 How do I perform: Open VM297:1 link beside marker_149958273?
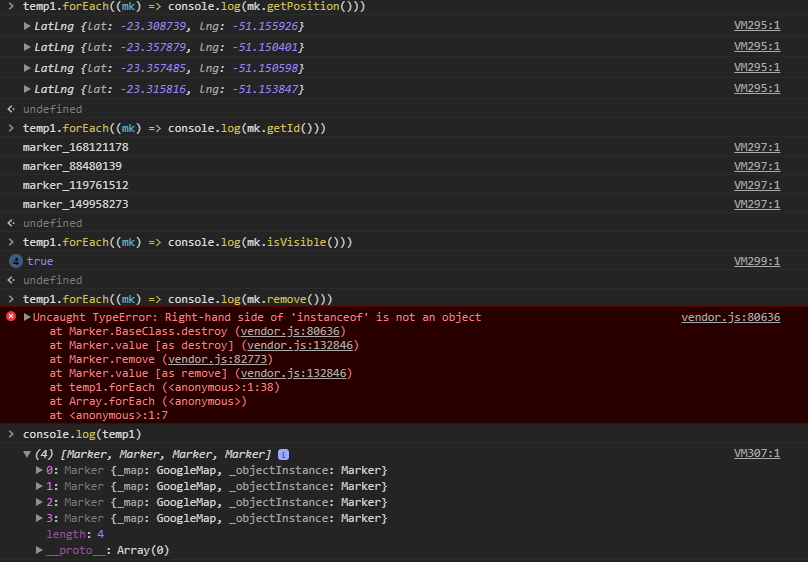pyautogui.click(x=756, y=205)
